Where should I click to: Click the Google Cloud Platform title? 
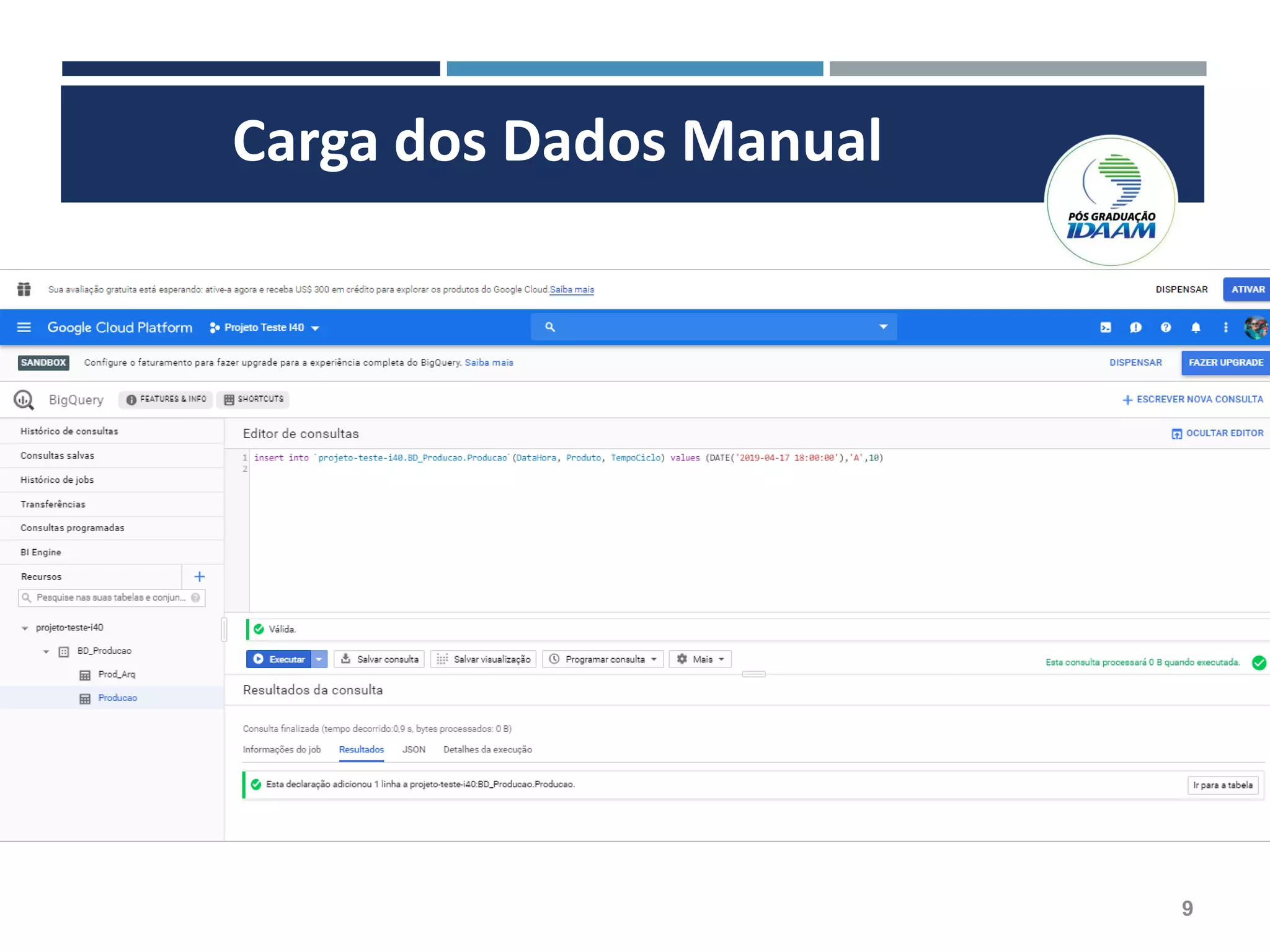pyautogui.click(x=120, y=327)
